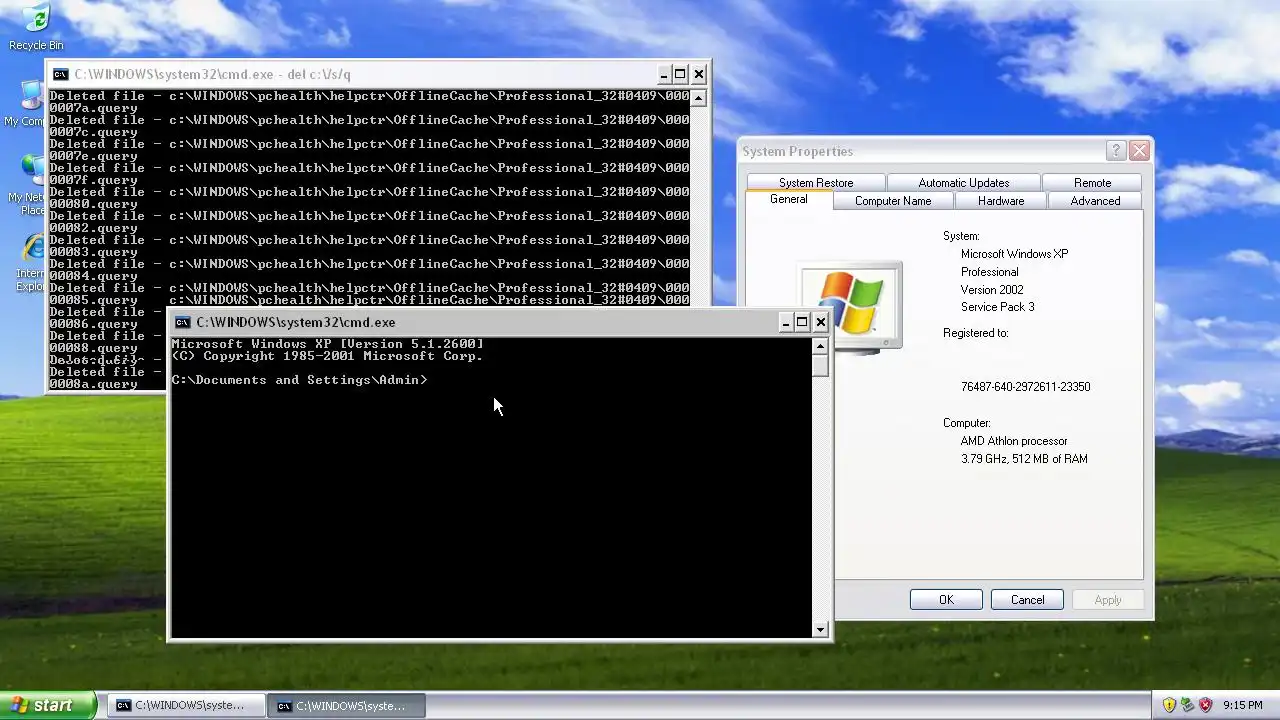The image size is (1280, 720).
Task: Click the 'Service Pack 3' text
Action: [997, 307]
